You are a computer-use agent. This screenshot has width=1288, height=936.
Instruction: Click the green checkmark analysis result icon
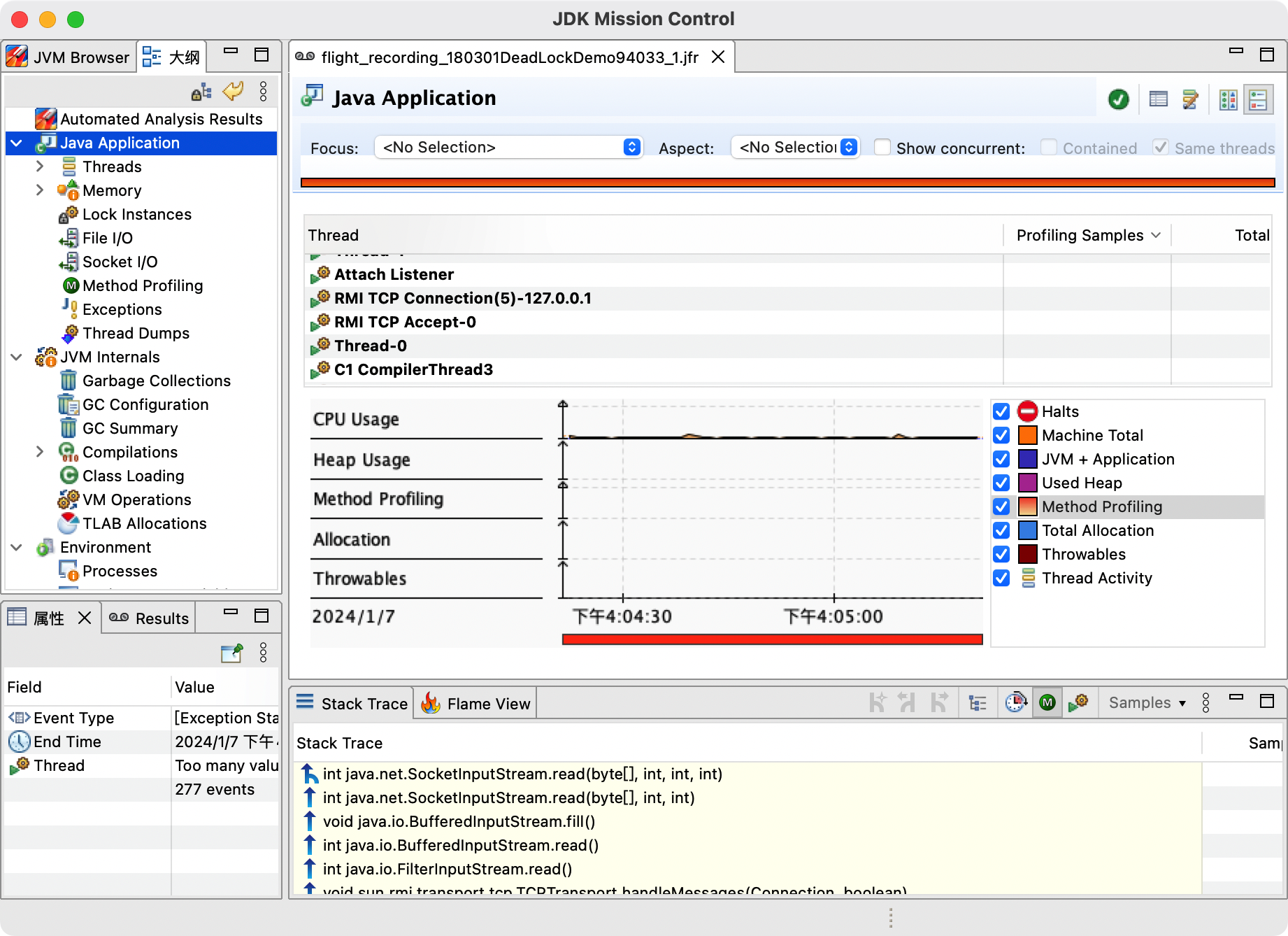tap(1119, 99)
